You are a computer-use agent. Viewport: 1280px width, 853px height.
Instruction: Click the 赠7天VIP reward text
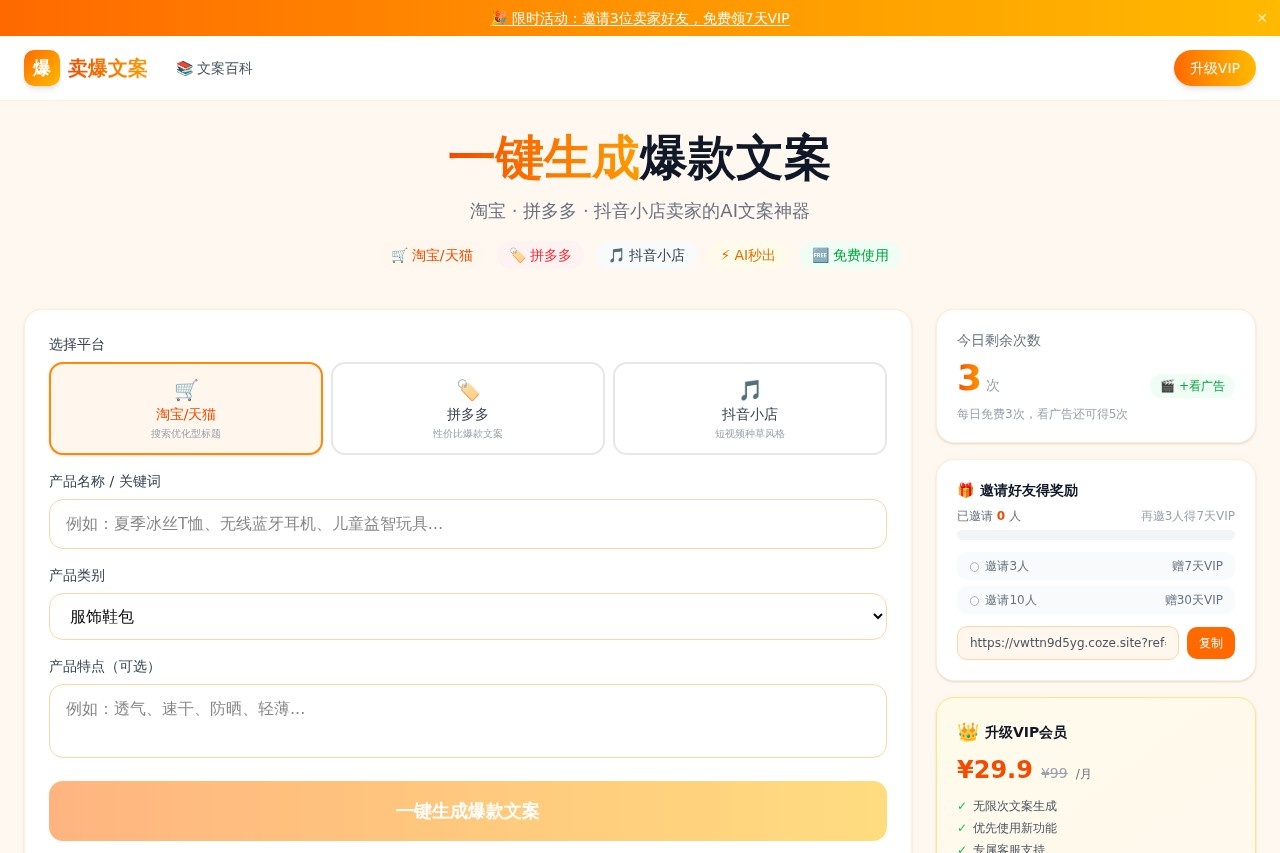[1197, 566]
